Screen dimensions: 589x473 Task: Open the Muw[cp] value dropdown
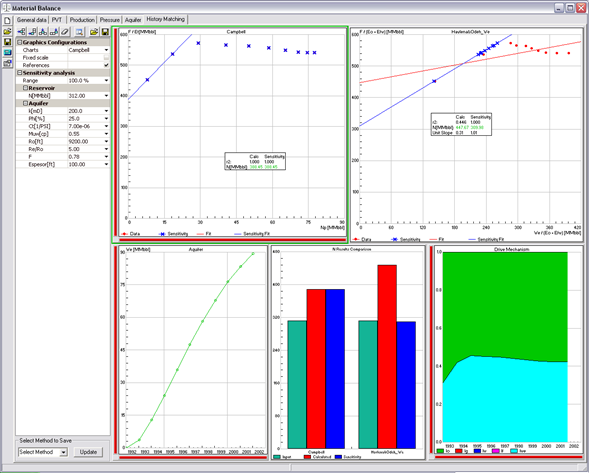pos(106,134)
